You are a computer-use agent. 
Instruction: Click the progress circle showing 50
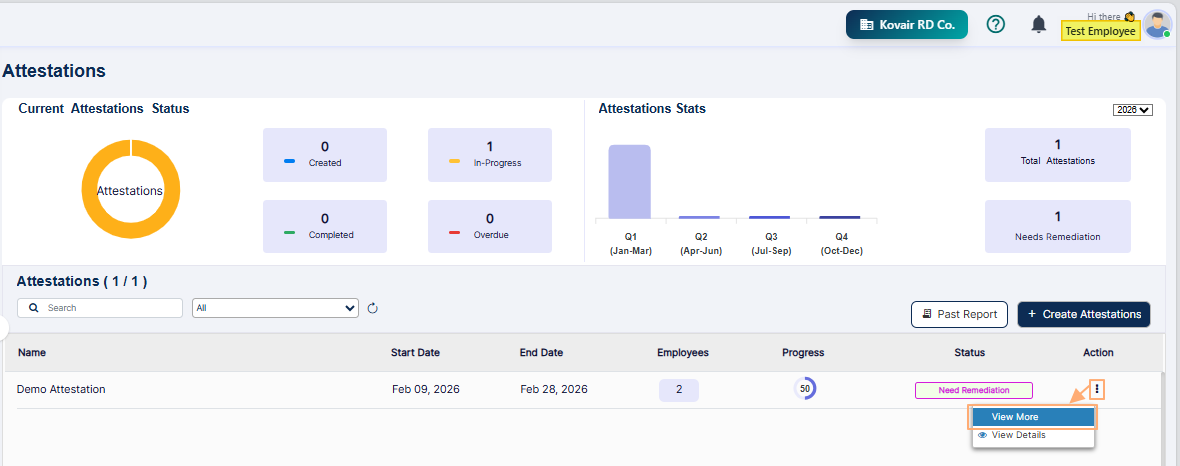coord(804,389)
